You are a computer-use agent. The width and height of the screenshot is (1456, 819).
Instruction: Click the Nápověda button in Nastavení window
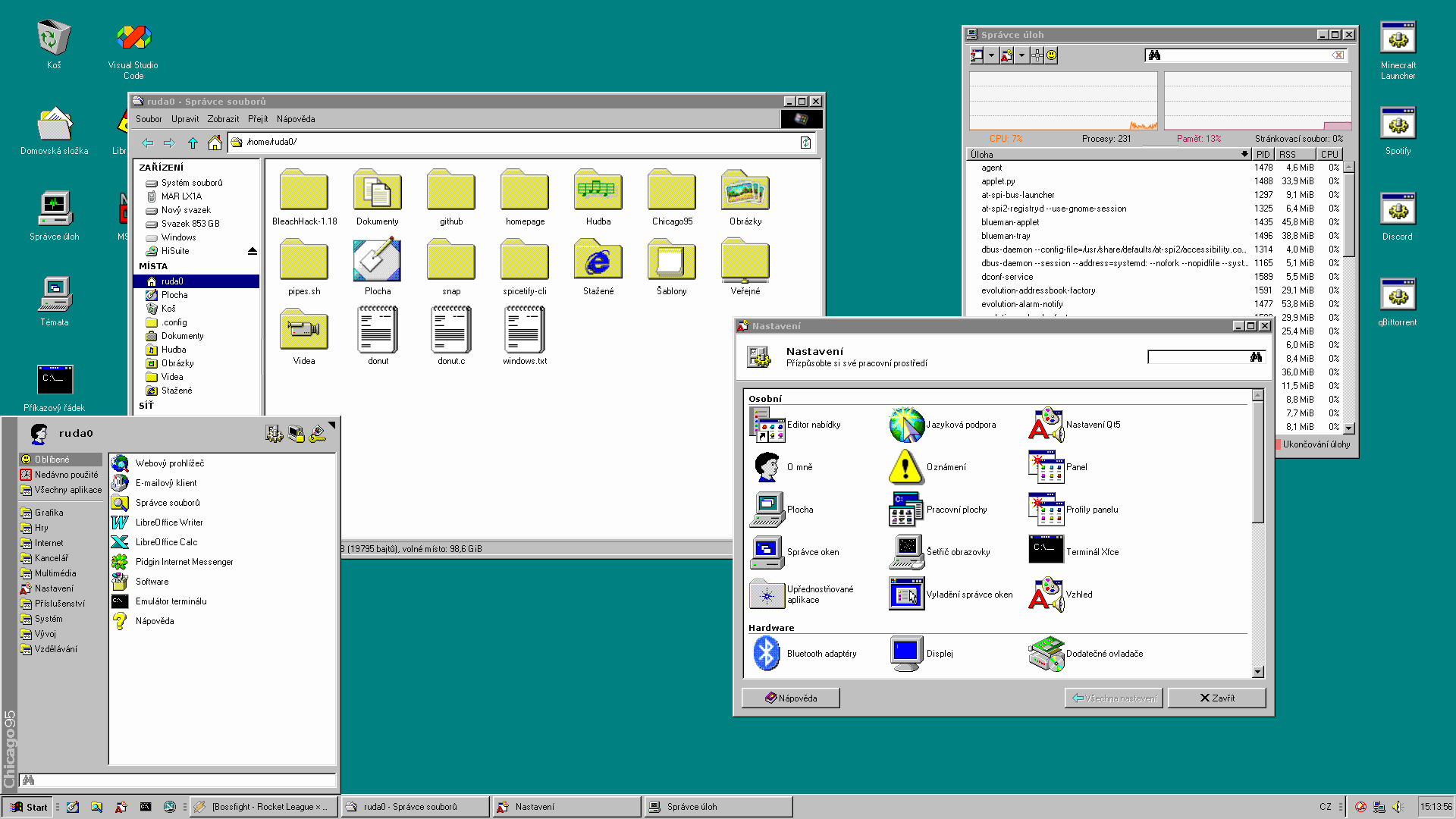790,698
